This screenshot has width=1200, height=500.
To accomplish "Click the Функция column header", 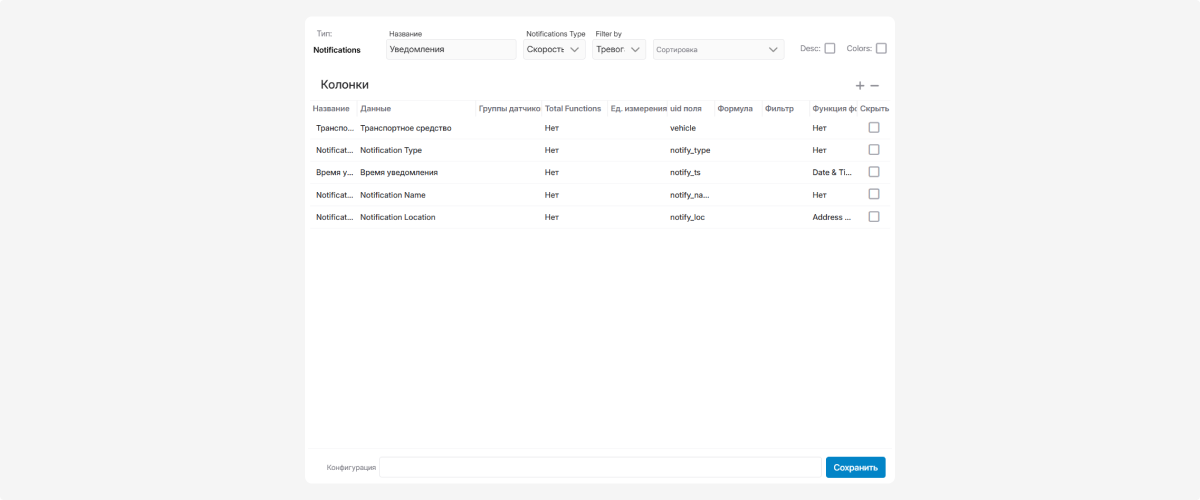I will tap(834, 108).
